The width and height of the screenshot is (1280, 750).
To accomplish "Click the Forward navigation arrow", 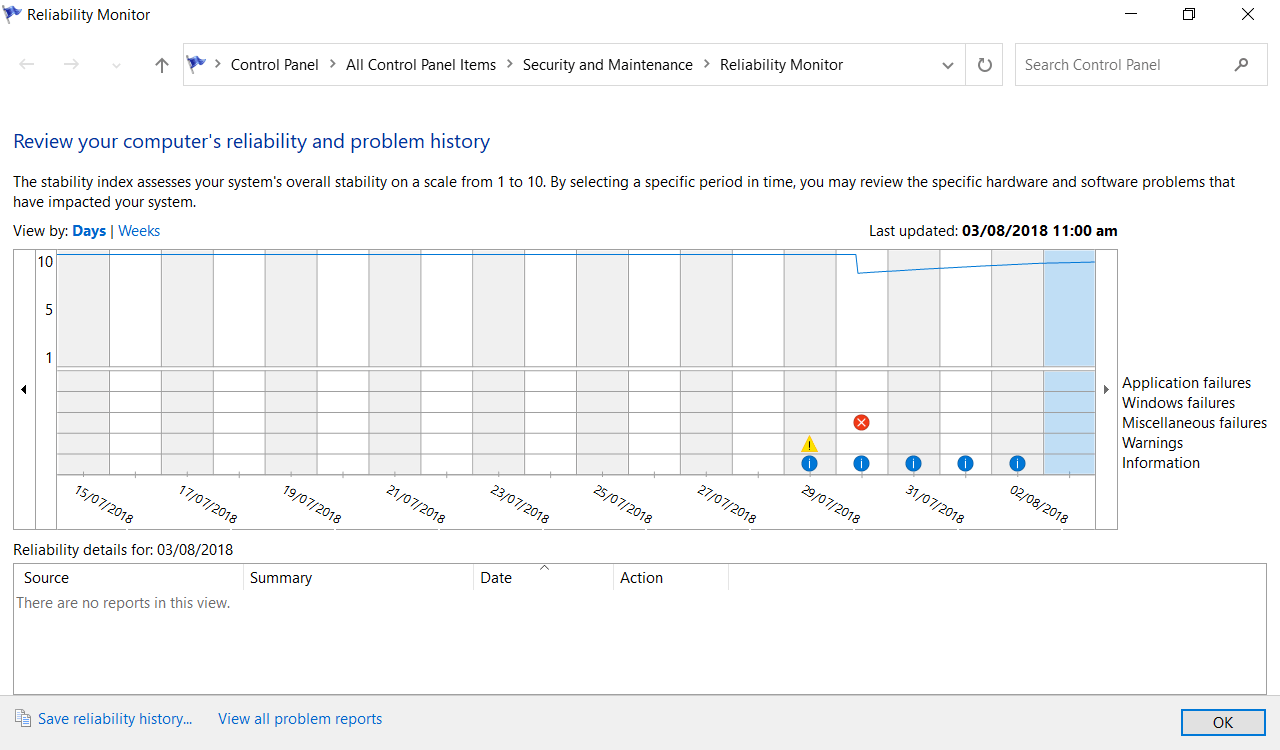I will tap(71, 65).
